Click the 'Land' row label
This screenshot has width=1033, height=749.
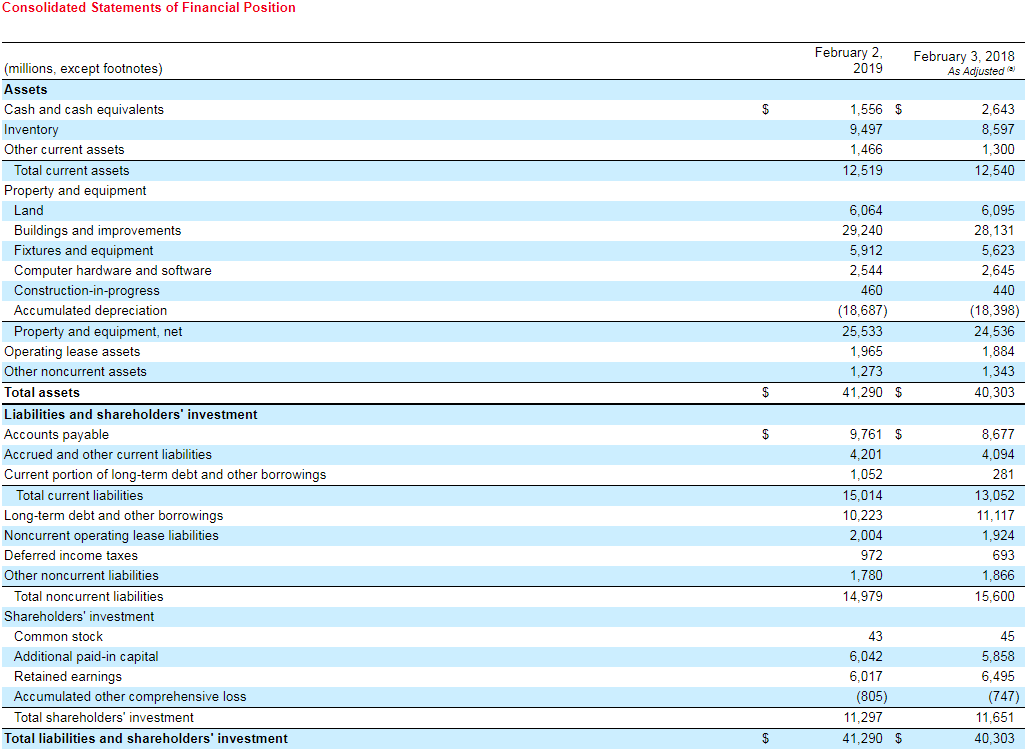point(28,211)
